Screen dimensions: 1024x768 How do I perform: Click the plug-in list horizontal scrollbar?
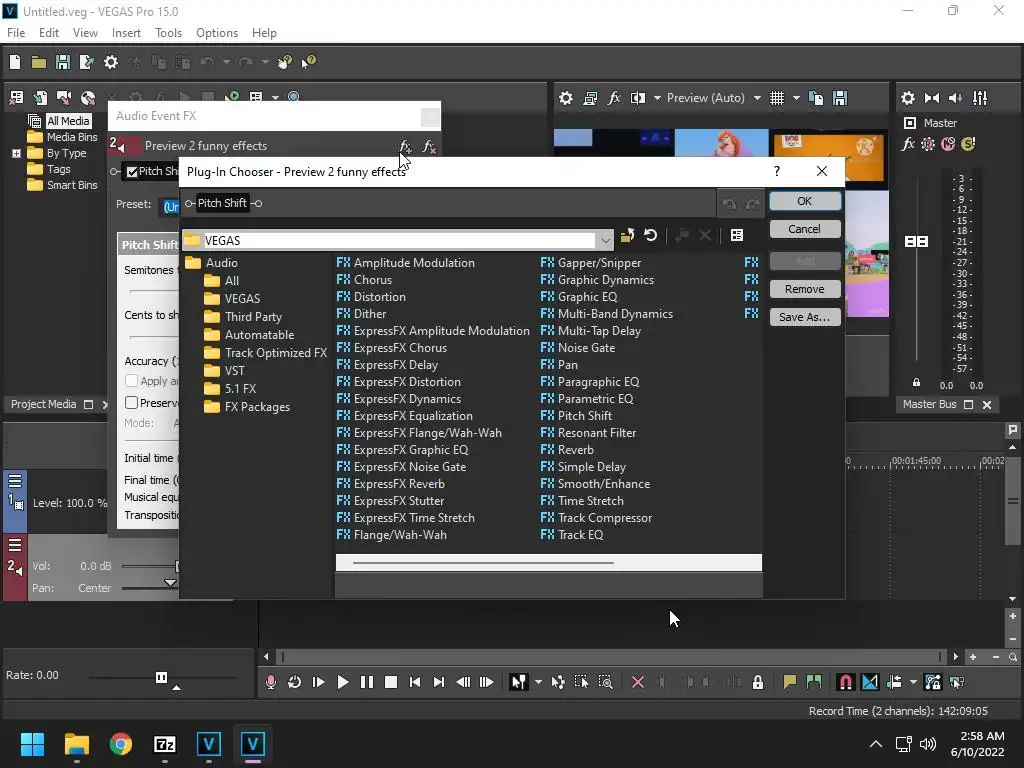point(483,562)
